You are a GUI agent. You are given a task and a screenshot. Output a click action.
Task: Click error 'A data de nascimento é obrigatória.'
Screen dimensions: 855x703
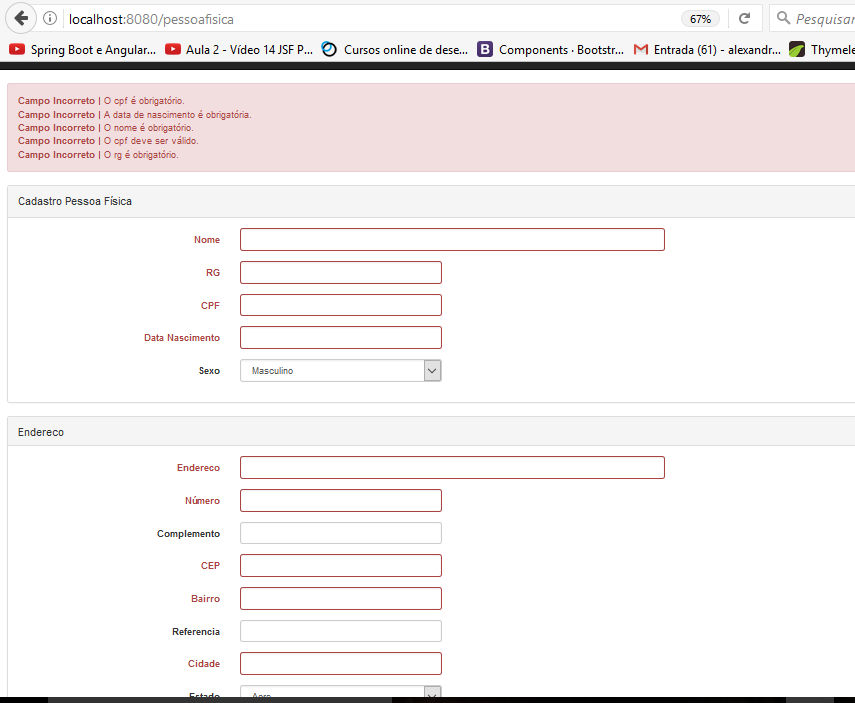(x=177, y=115)
